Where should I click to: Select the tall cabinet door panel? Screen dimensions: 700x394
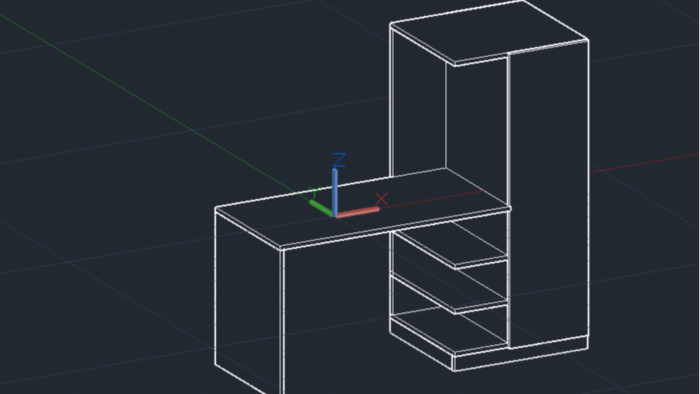point(549,194)
